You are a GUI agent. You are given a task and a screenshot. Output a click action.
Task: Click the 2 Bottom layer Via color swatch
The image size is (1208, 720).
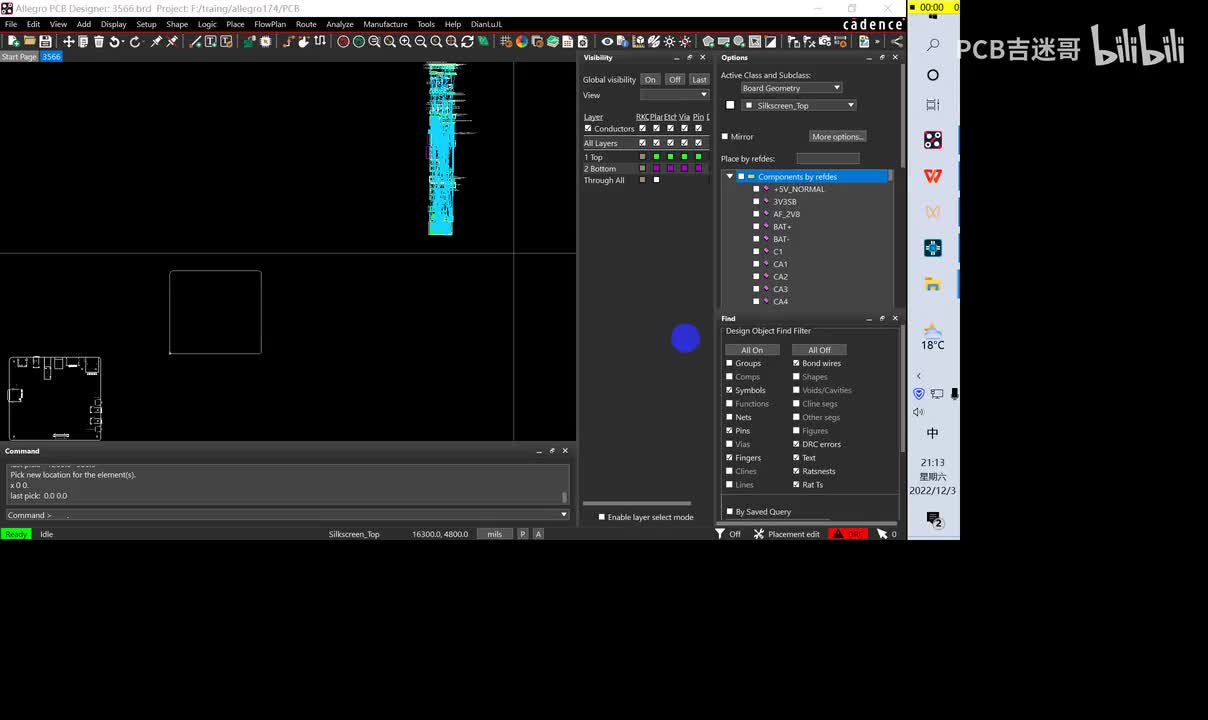tap(684, 168)
